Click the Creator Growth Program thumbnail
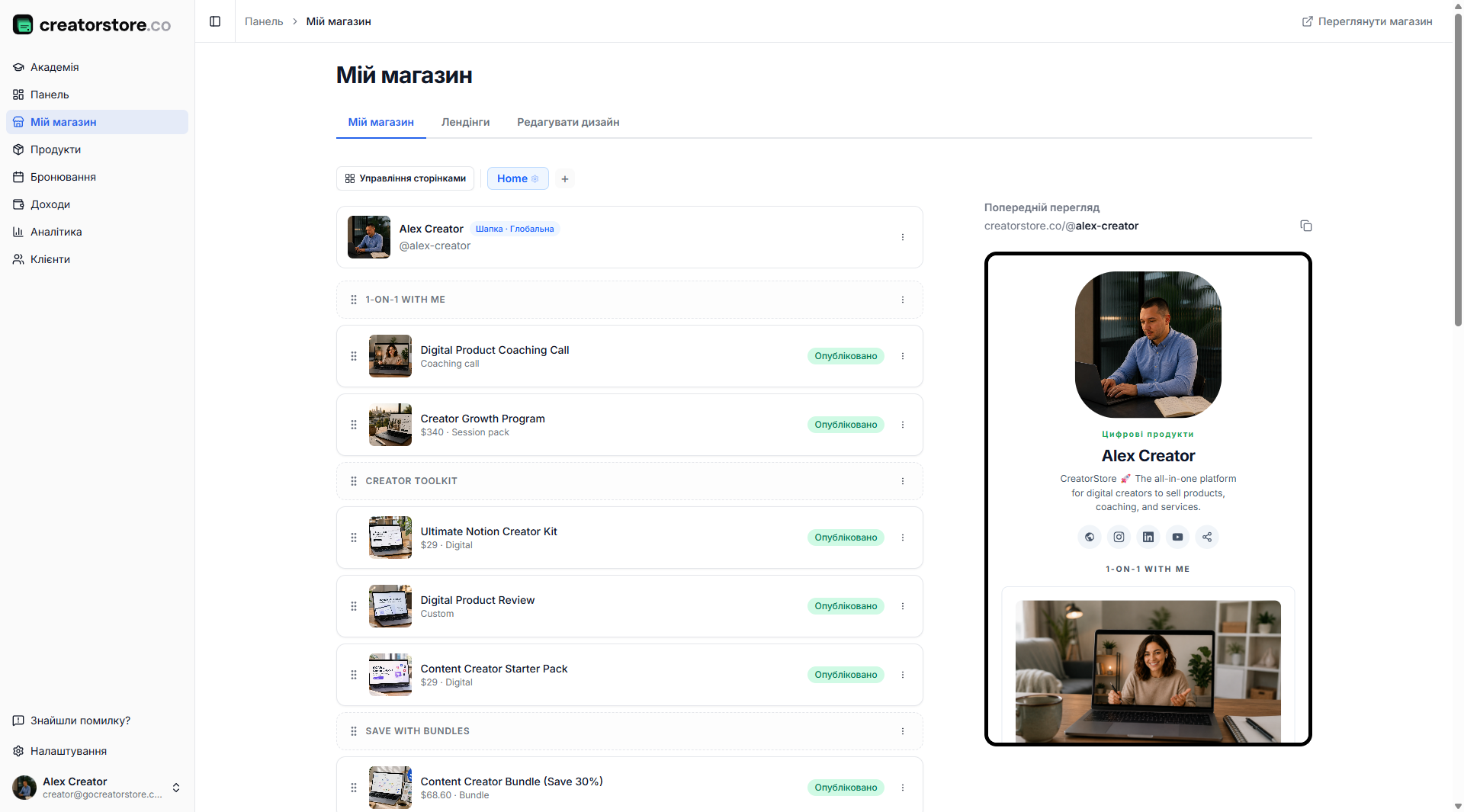1464x812 pixels. [x=390, y=425]
